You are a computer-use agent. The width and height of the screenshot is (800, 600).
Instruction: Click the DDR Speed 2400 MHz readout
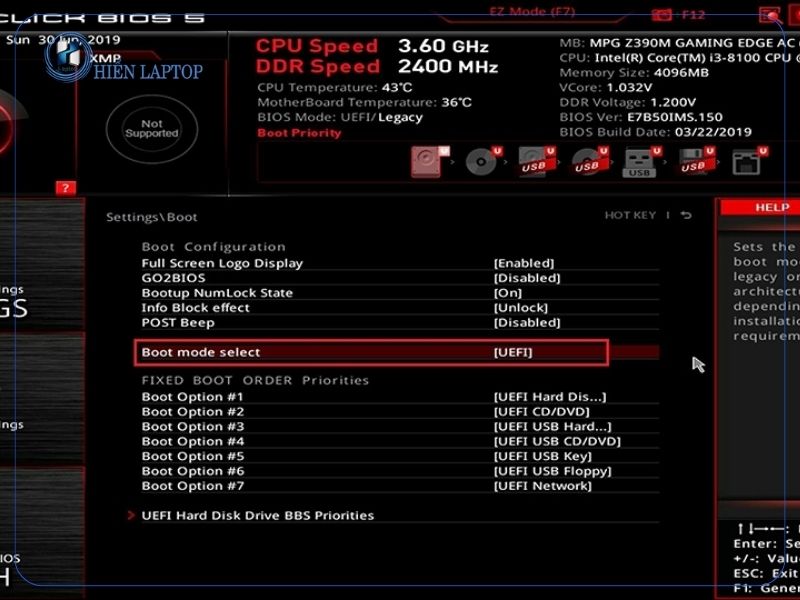coord(377,66)
